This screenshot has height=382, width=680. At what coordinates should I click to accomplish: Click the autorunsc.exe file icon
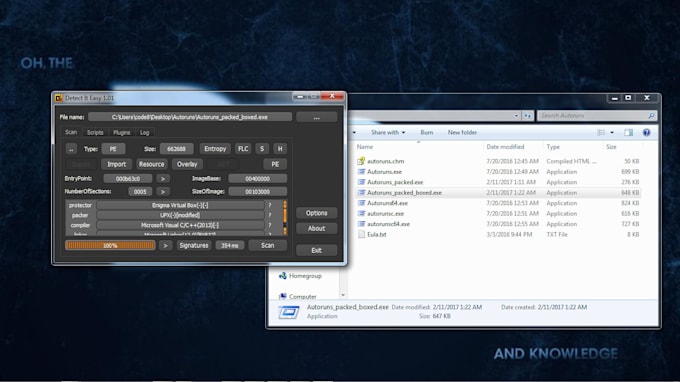(x=361, y=213)
